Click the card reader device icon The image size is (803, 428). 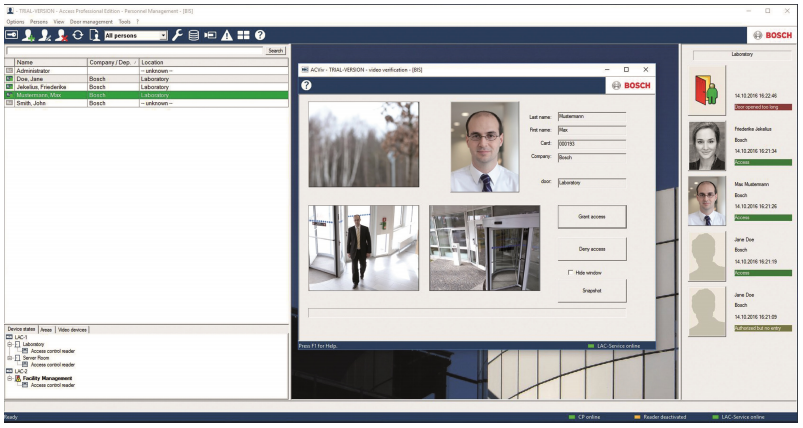[210, 35]
